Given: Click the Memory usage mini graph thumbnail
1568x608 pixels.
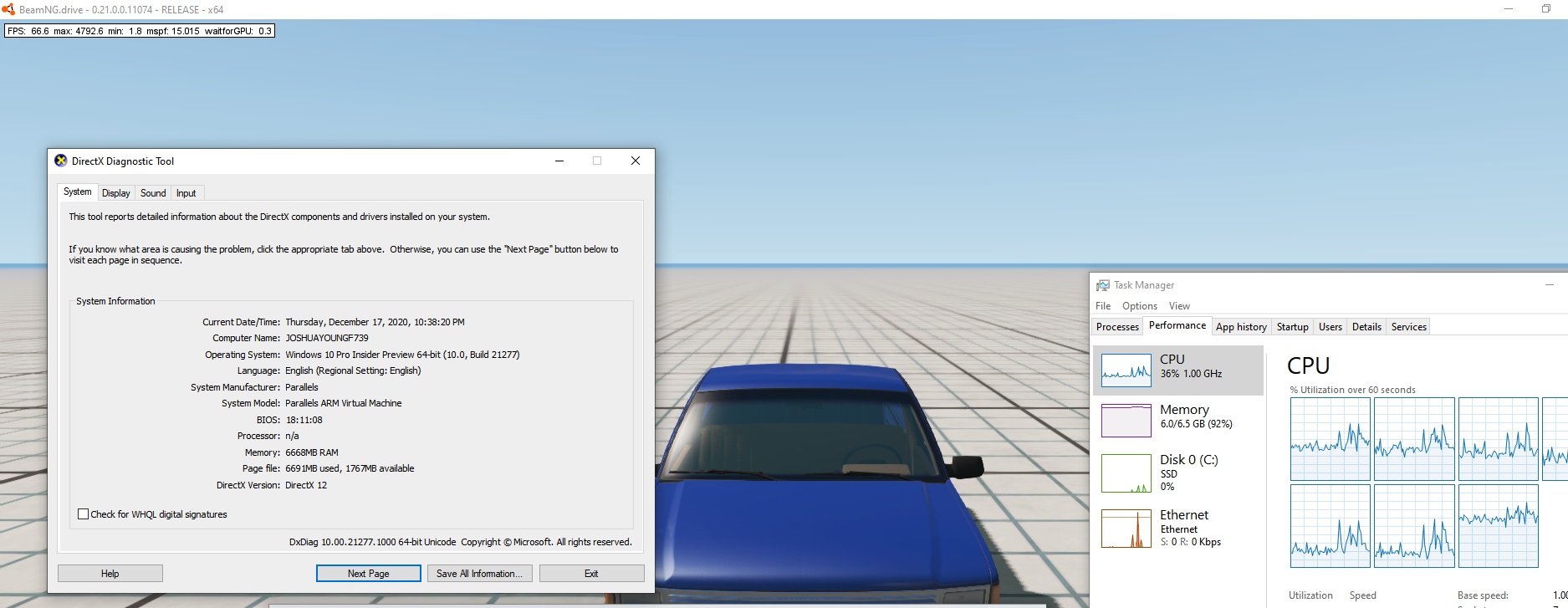Looking at the screenshot, I should tap(1126, 420).
